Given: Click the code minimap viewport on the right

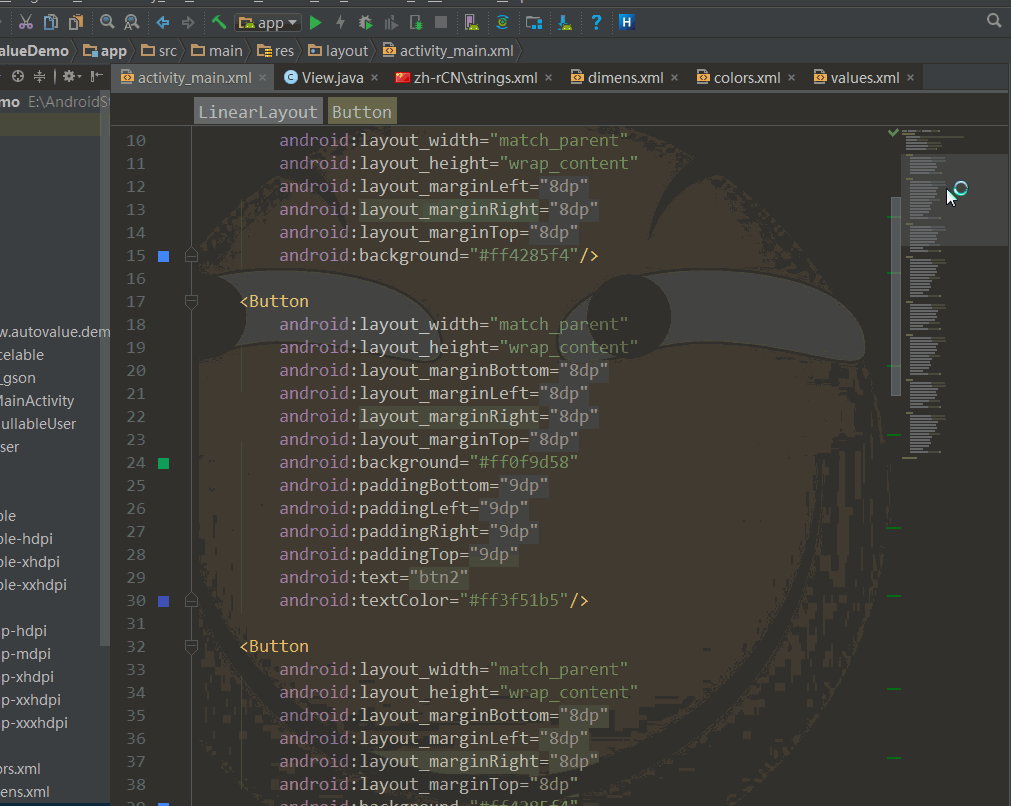Looking at the screenshot, I should tap(954, 200).
